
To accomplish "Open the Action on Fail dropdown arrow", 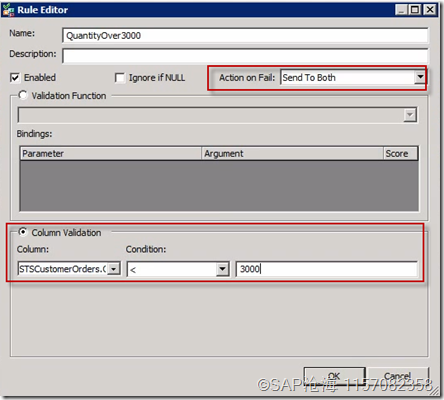I will [x=420, y=77].
